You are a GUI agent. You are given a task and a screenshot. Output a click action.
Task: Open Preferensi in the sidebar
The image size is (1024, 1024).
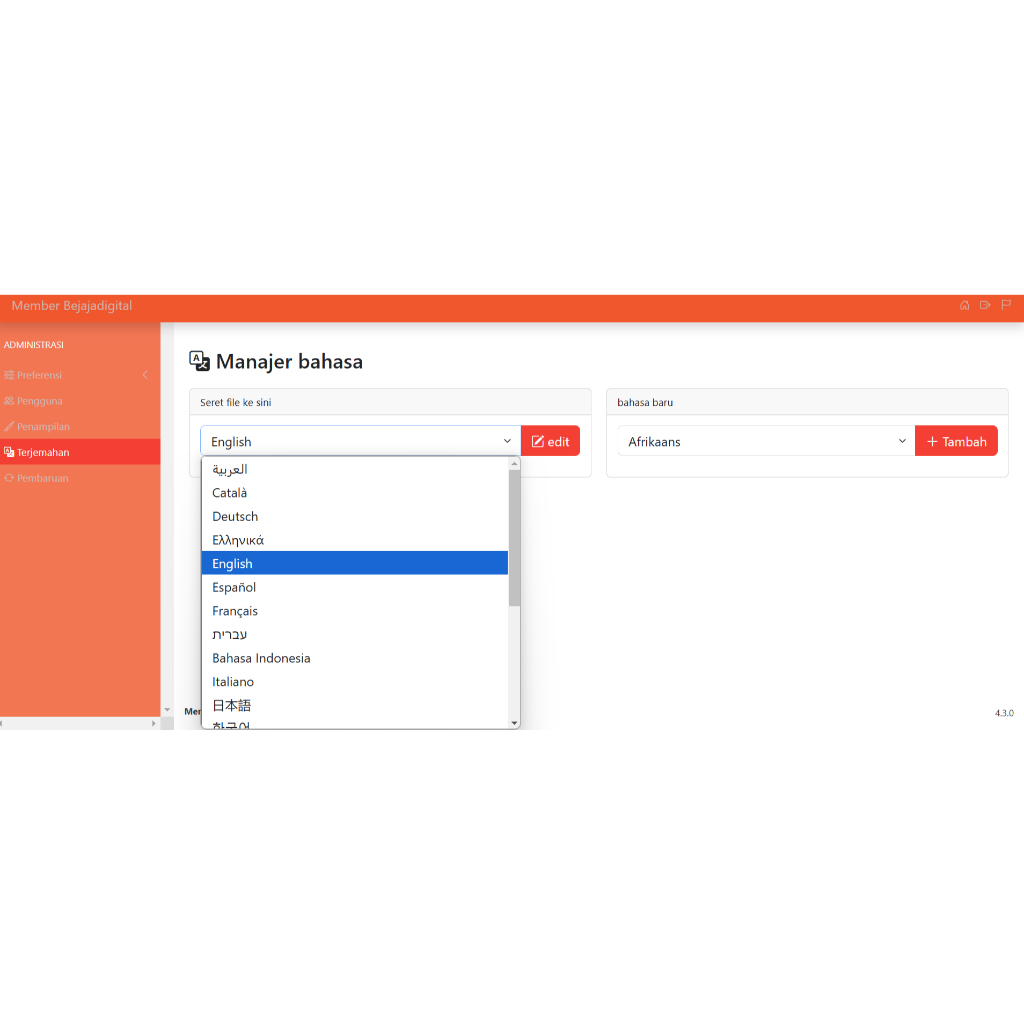tap(39, 375)
